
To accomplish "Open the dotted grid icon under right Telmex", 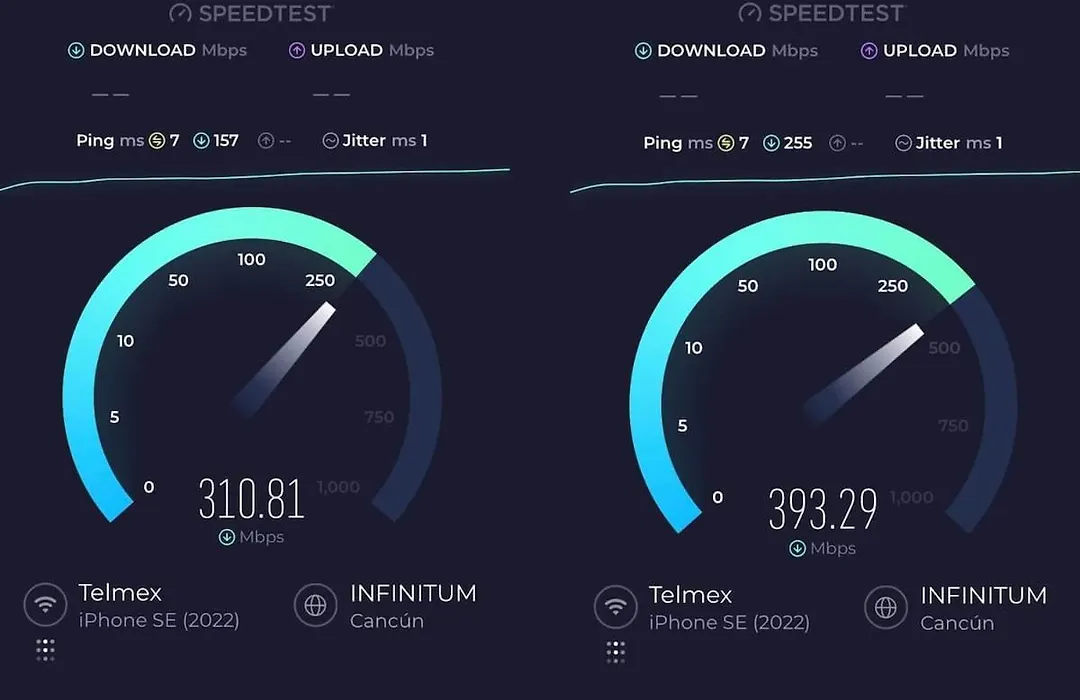I will click(x=616, y=652).
